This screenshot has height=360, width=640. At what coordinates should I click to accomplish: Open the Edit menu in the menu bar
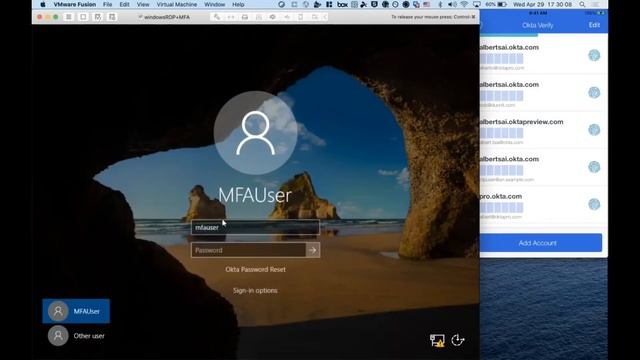pyautogui.click(x=124, y=4)
